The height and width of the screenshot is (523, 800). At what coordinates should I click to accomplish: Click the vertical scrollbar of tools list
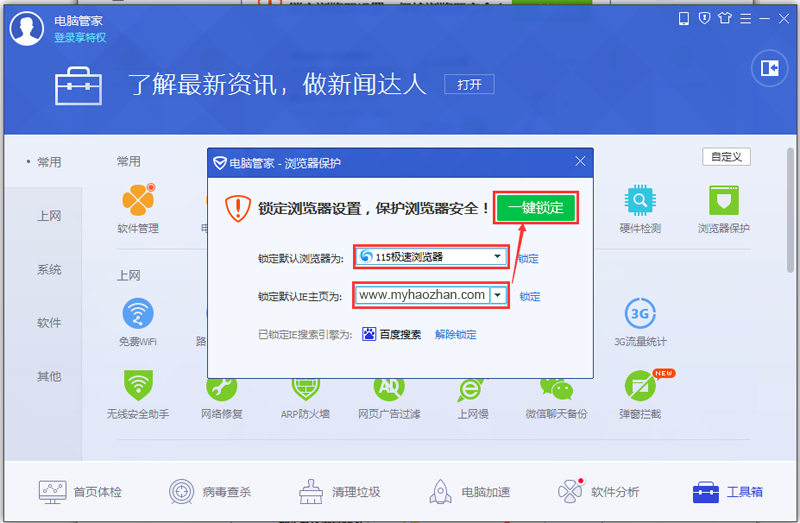point(790,212)
